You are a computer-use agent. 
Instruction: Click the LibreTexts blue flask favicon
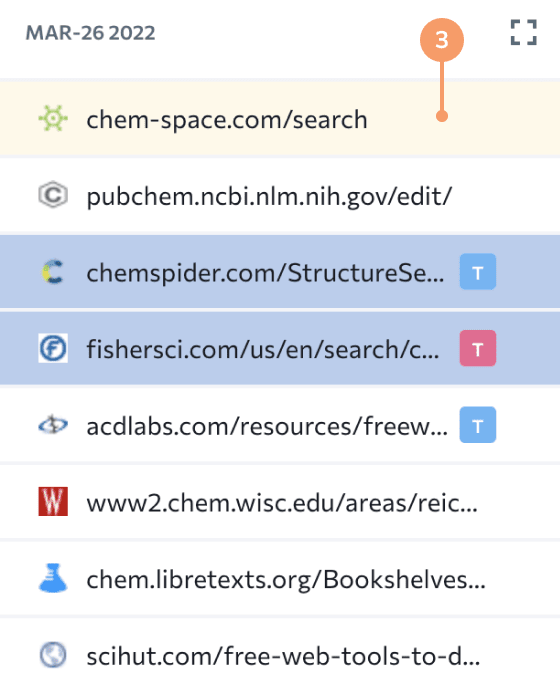click(x=53, y=578)
